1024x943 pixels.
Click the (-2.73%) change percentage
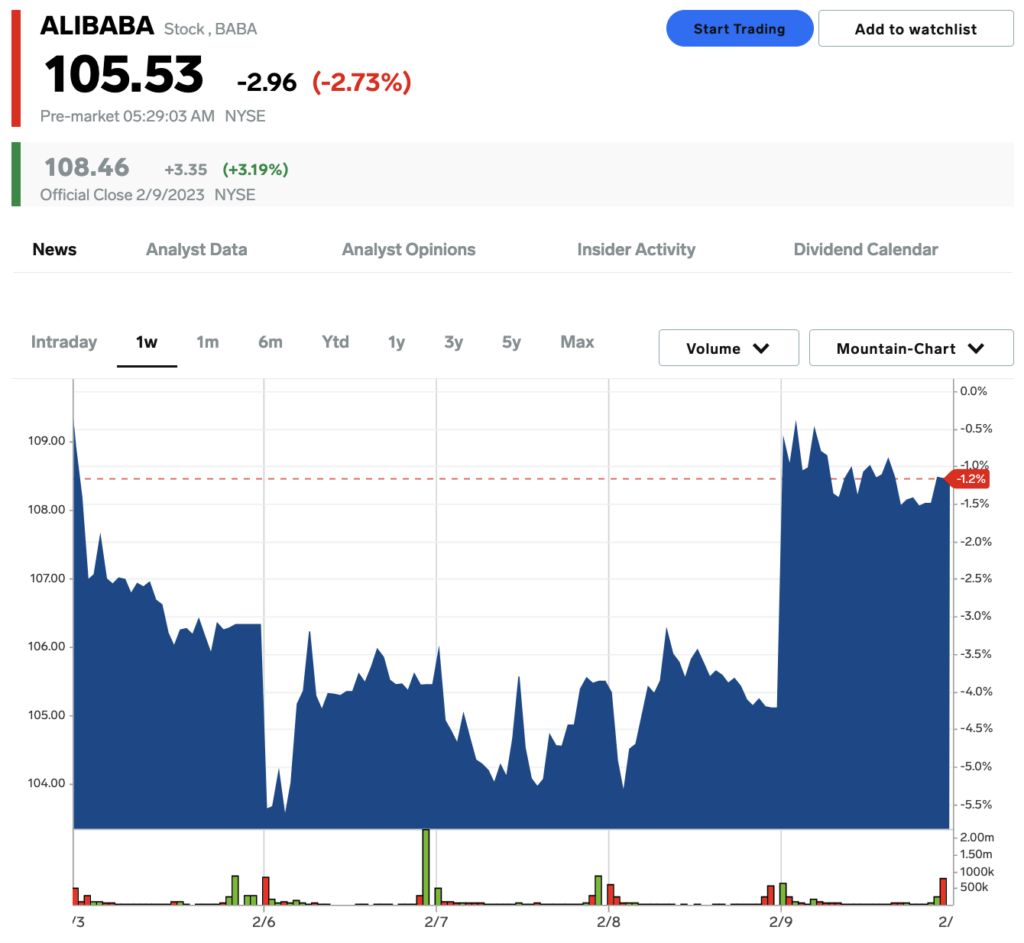[362, 82]
